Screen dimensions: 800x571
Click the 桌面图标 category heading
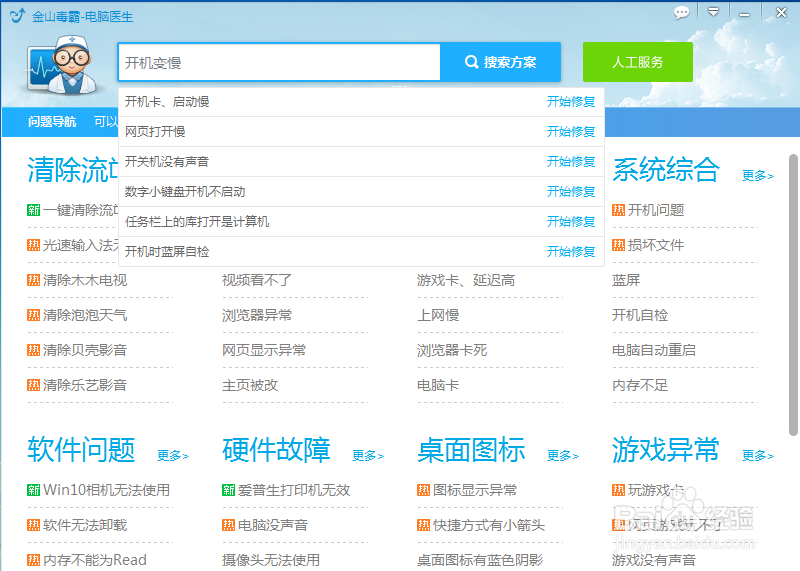tap(471, 450)
